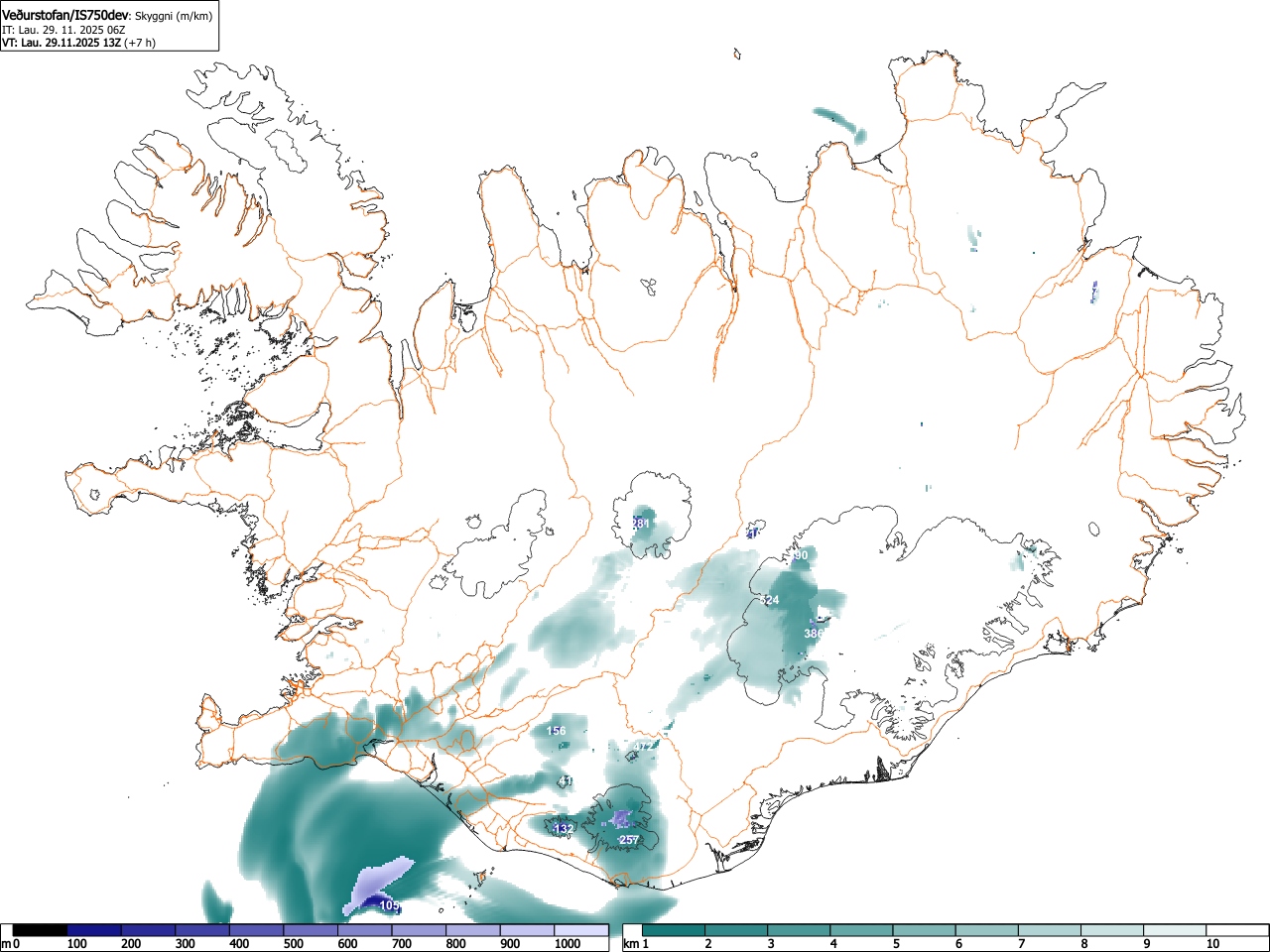This screenshot has height=952, width=1270.
Task: Click the '386' visibility value label
Action: 814,634
